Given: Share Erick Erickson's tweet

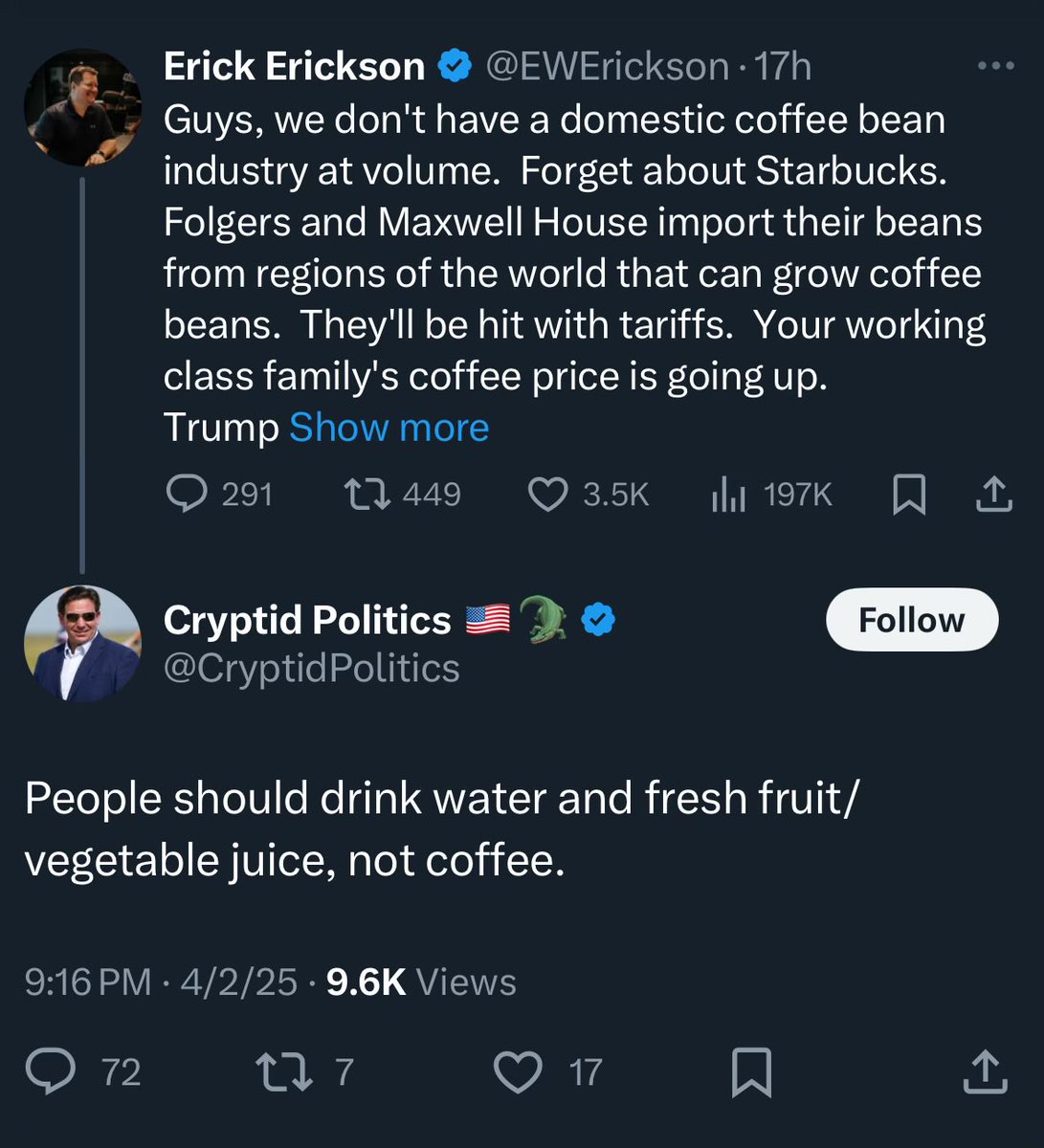Looking at the screenshot, I should [994, 494].
